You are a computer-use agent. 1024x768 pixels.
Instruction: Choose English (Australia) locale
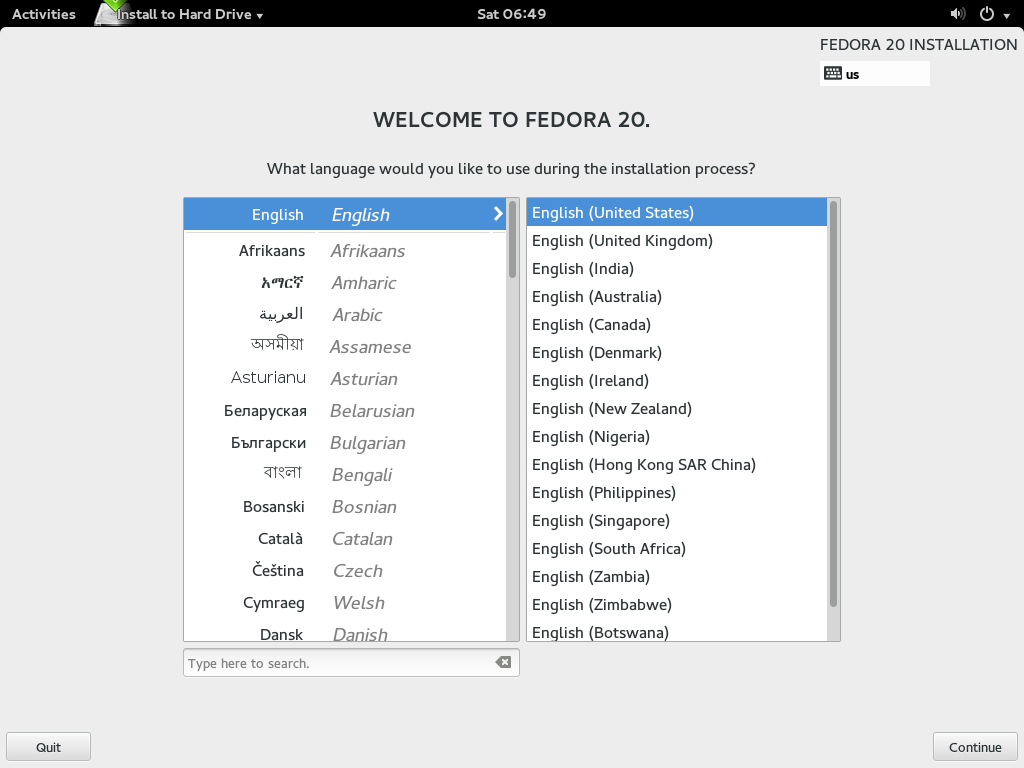(x=596, y=297)
